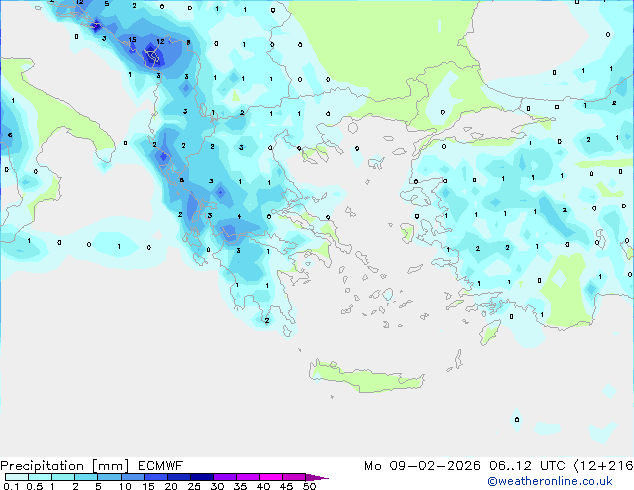
Task: Click the '(12+216' forecast offset text
Action: pyautogui.click(x=604, y=466)
